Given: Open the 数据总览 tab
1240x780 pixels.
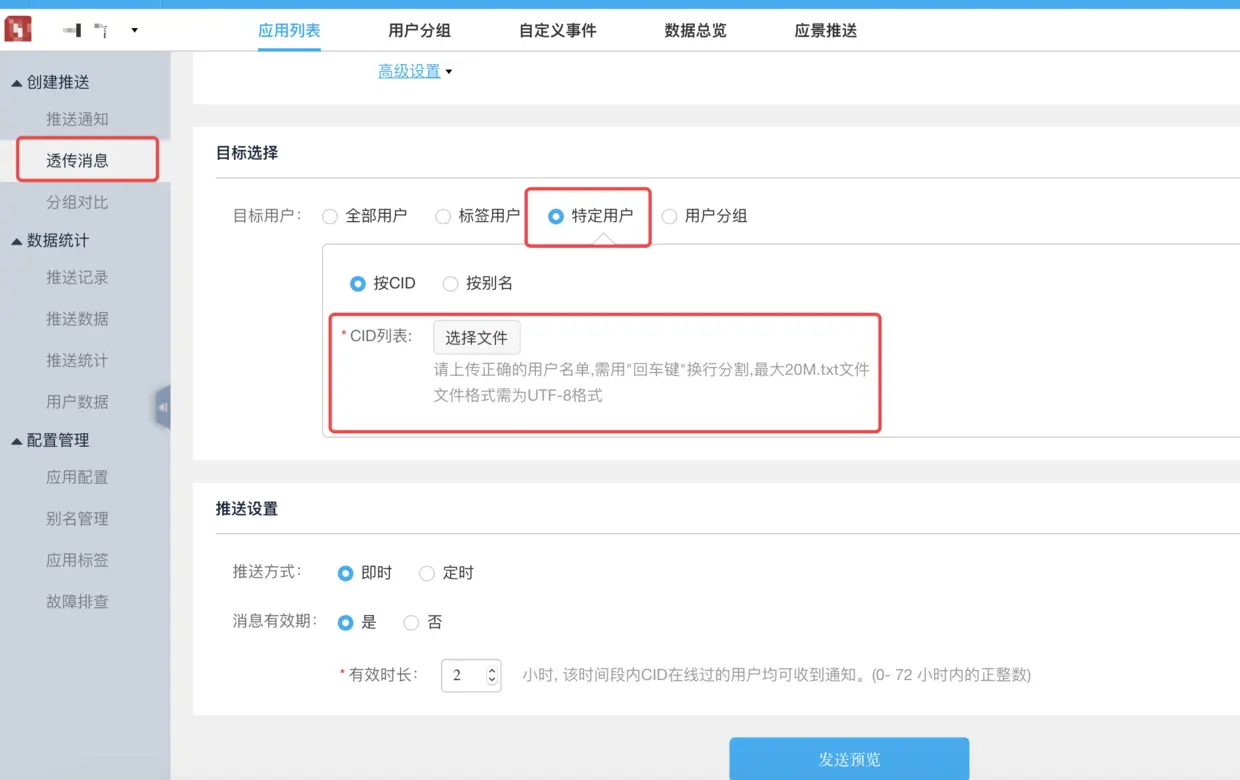Looking at the screenshot, I should pyautogui.click(x=694, y=30).
